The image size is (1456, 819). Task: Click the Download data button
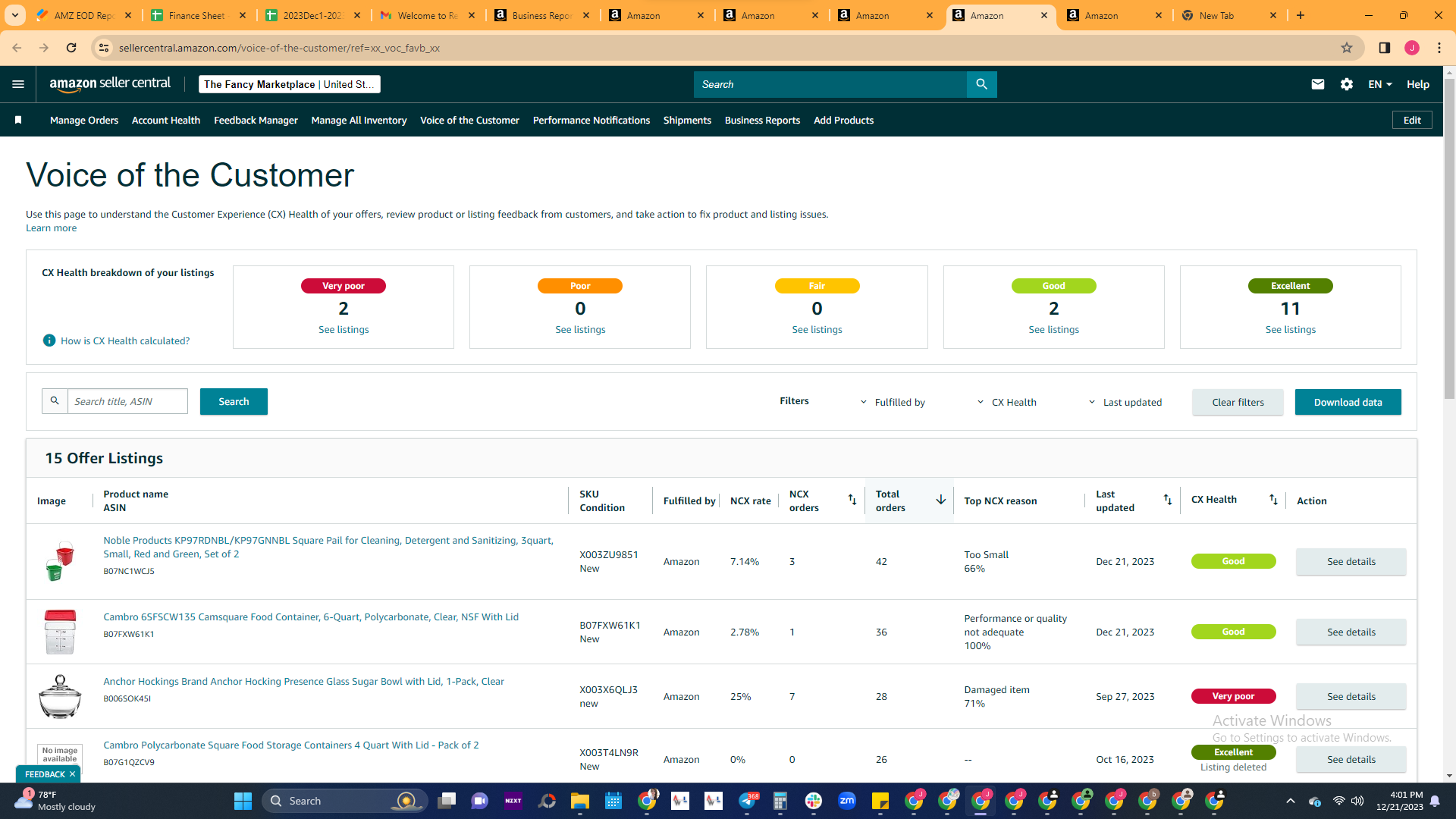(x=1348, y=402)
